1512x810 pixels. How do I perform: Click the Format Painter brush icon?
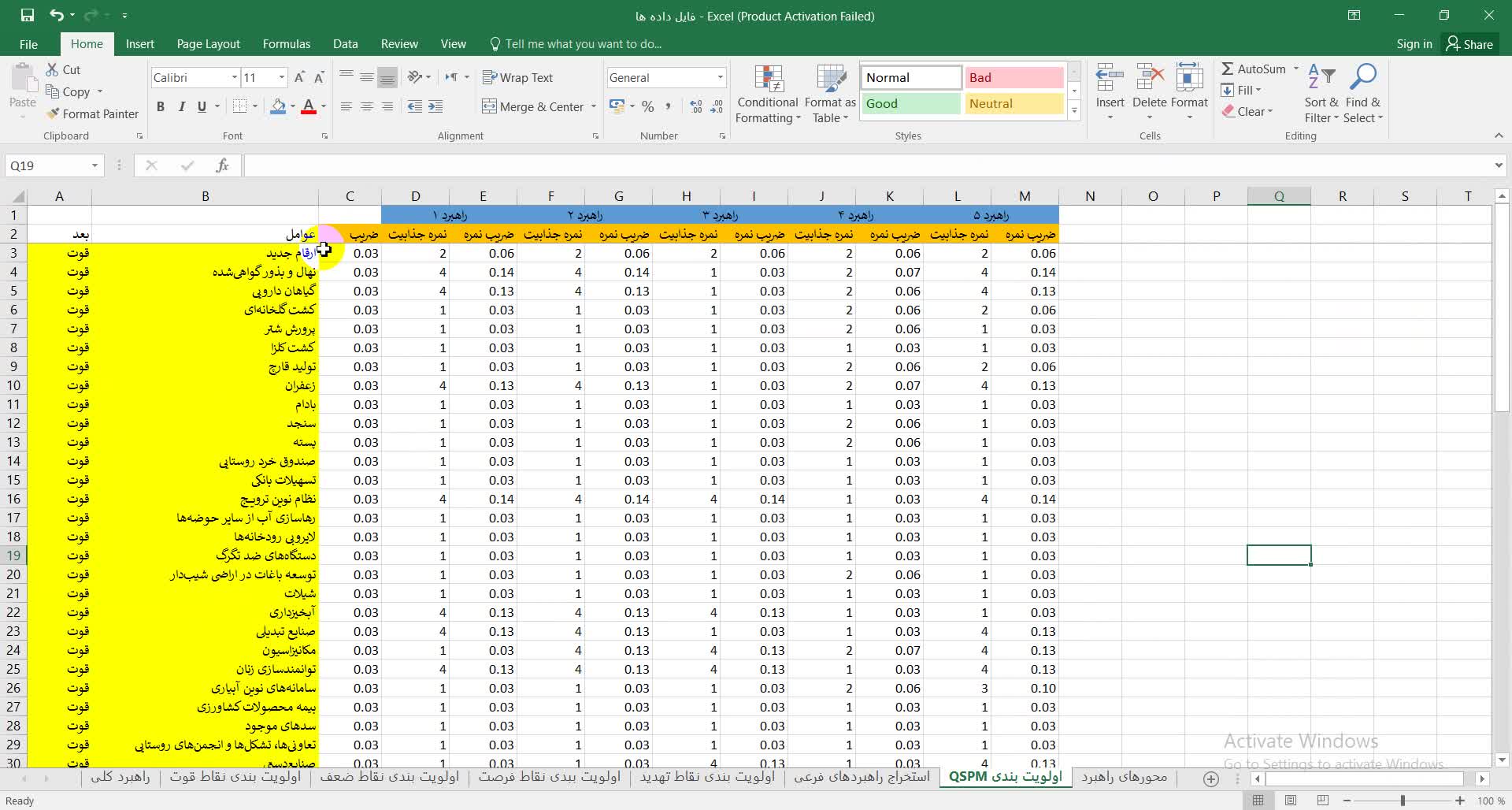coord(54,114)
